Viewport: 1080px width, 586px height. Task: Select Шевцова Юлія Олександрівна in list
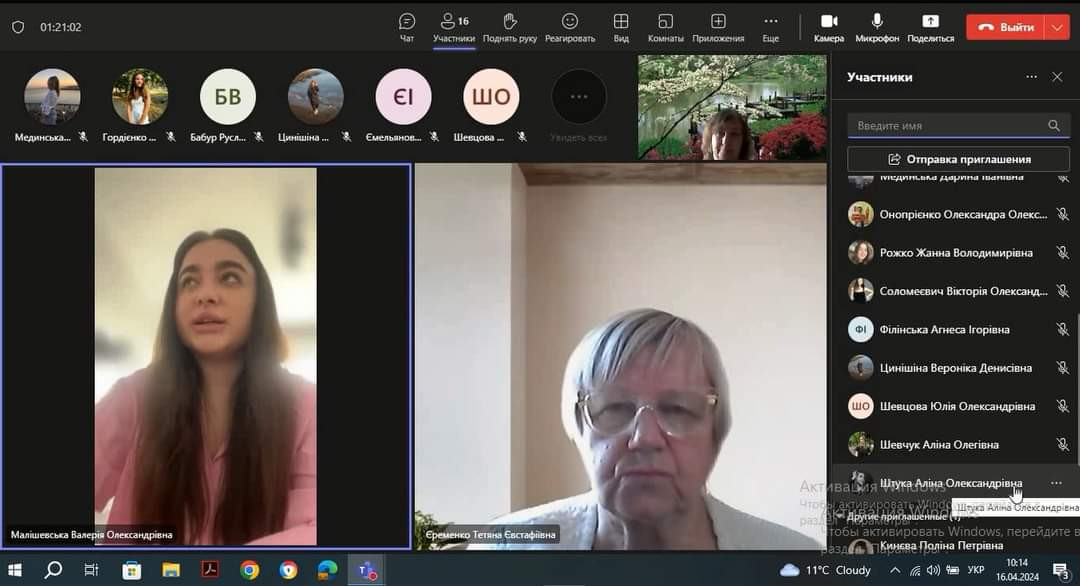coord(958,406)
